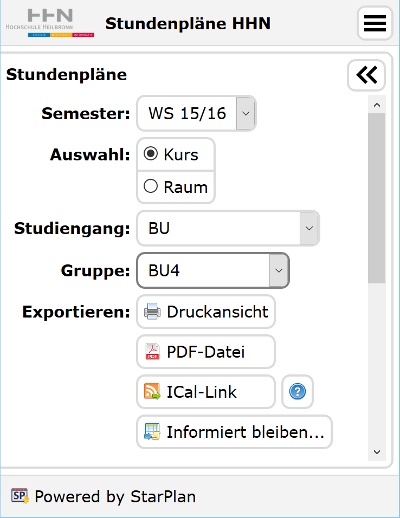Viewport: 400px width, 518px height.
Task: Export the schedule as PDF-Datei
Action: coord(206,352)
